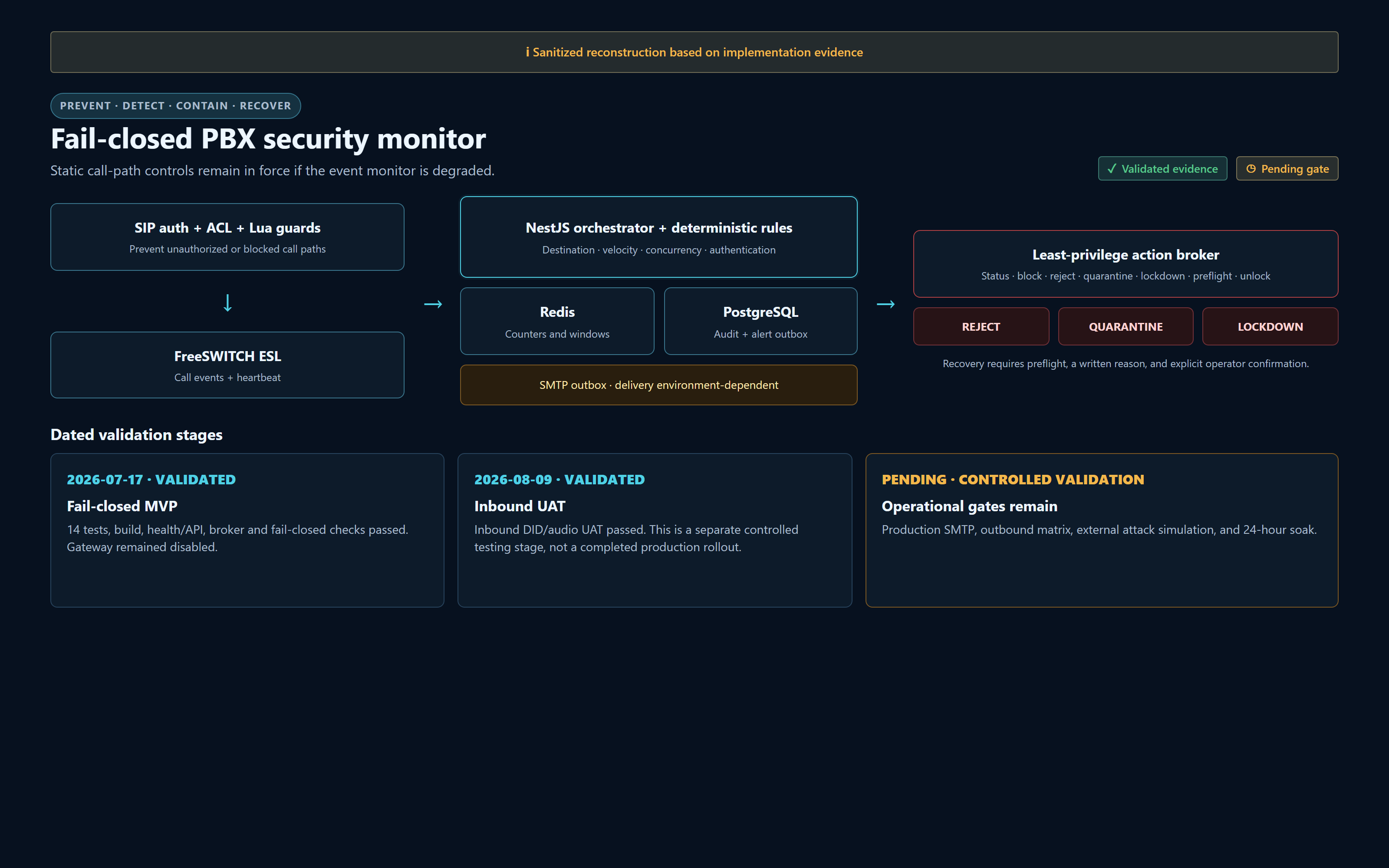Click the 14 tests, build, health/API description
The width and height of the screenshot is (1389, 868).
(x=237, y=539)
